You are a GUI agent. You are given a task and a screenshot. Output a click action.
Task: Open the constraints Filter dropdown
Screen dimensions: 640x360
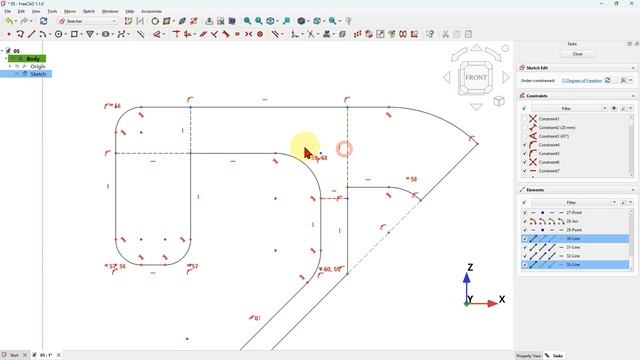click(x=569, y=108)
